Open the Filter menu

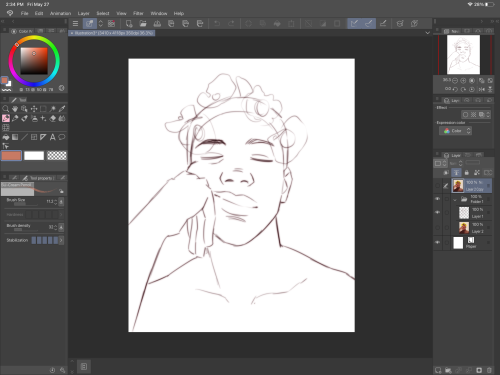click(x=138, y=13)
